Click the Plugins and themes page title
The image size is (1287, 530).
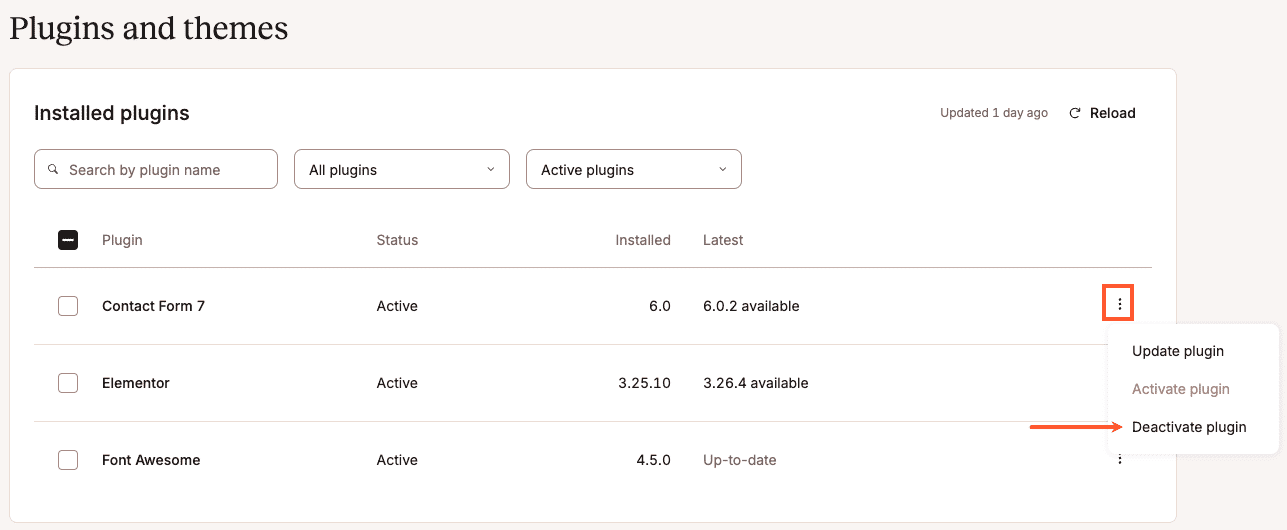coord(149,28)
